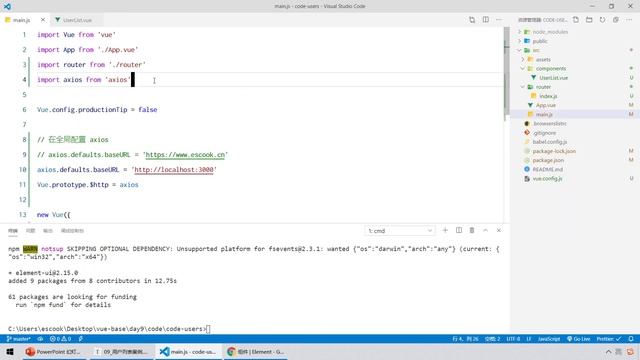Collapse all folders in explorer
The width and height of the screenshot is (640, 360).
click(x=616, y=20)
